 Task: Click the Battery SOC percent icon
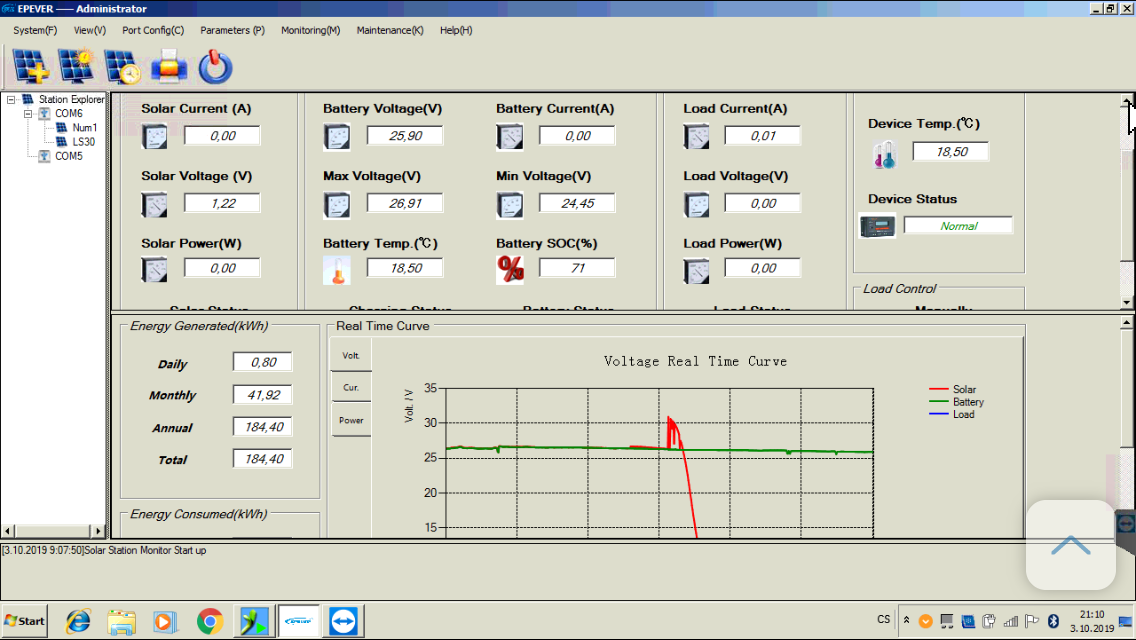[x=510, y=269]
